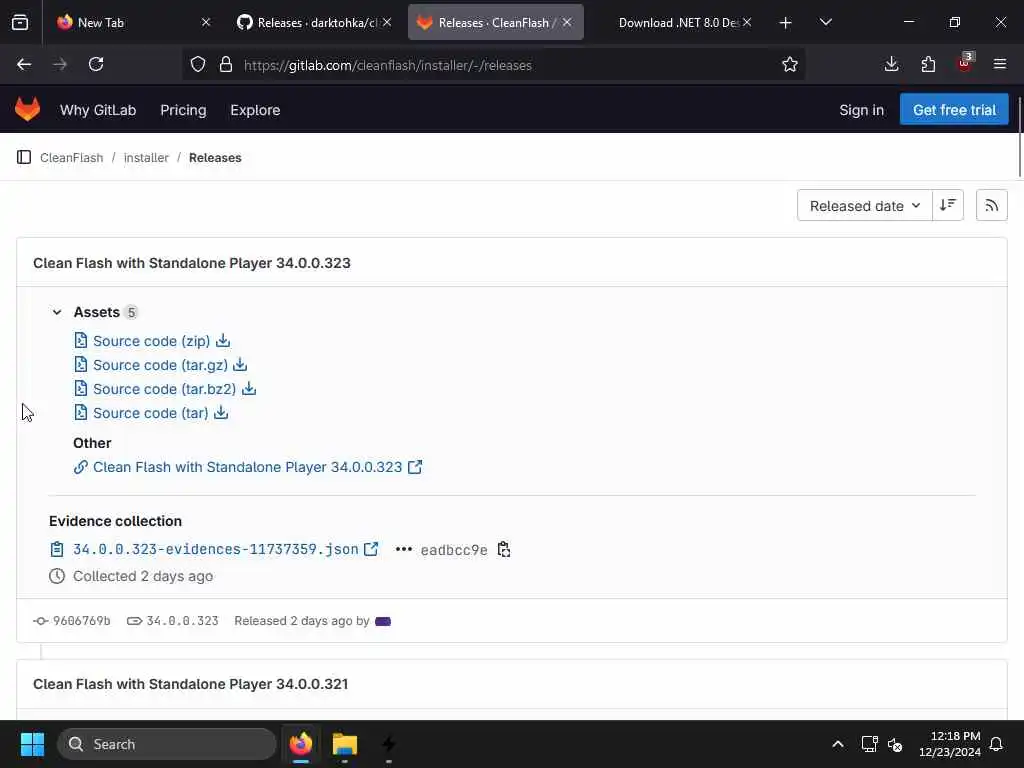Click the uBlock extension icon
The width and height of the screenshot is (1024, 768).
[x=965, y=64]
